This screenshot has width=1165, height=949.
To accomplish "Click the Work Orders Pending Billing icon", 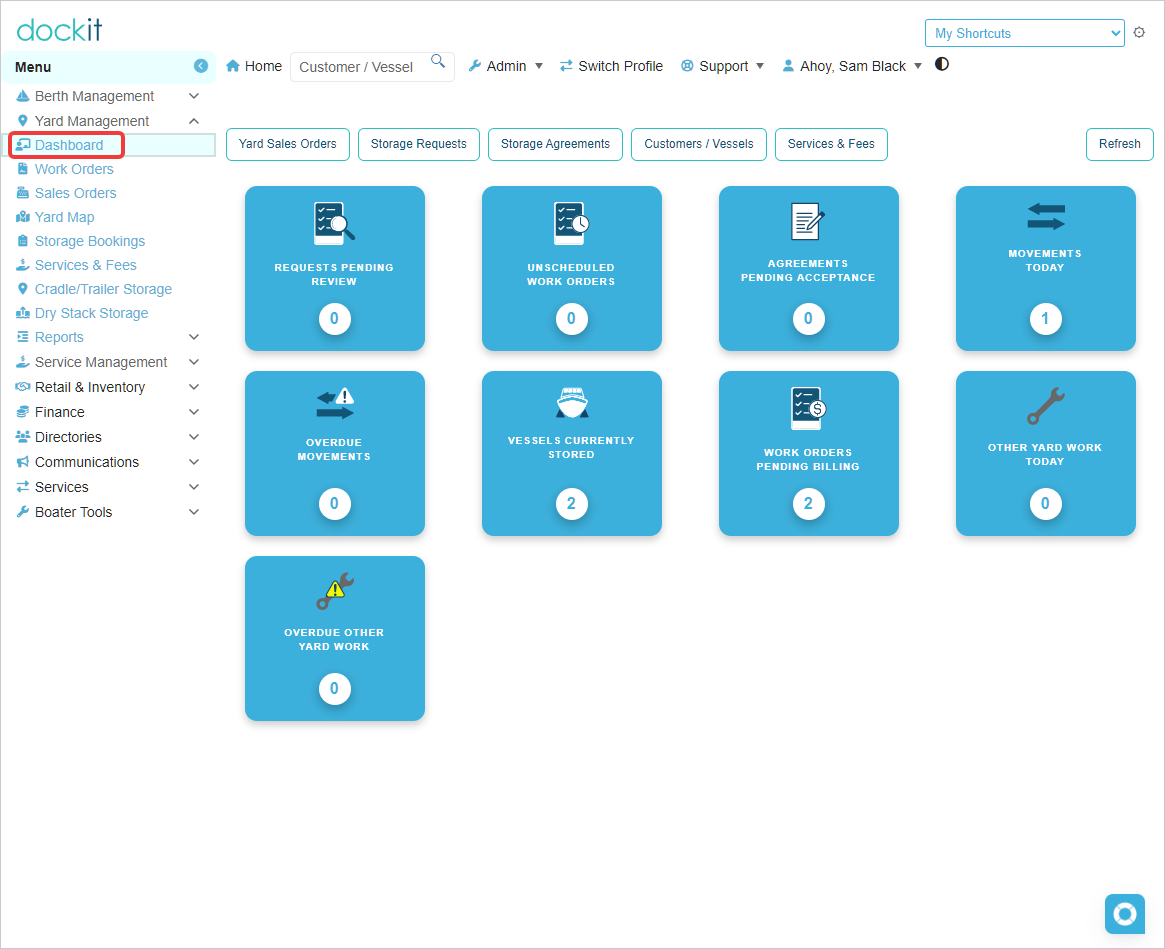I will [808, 408].
